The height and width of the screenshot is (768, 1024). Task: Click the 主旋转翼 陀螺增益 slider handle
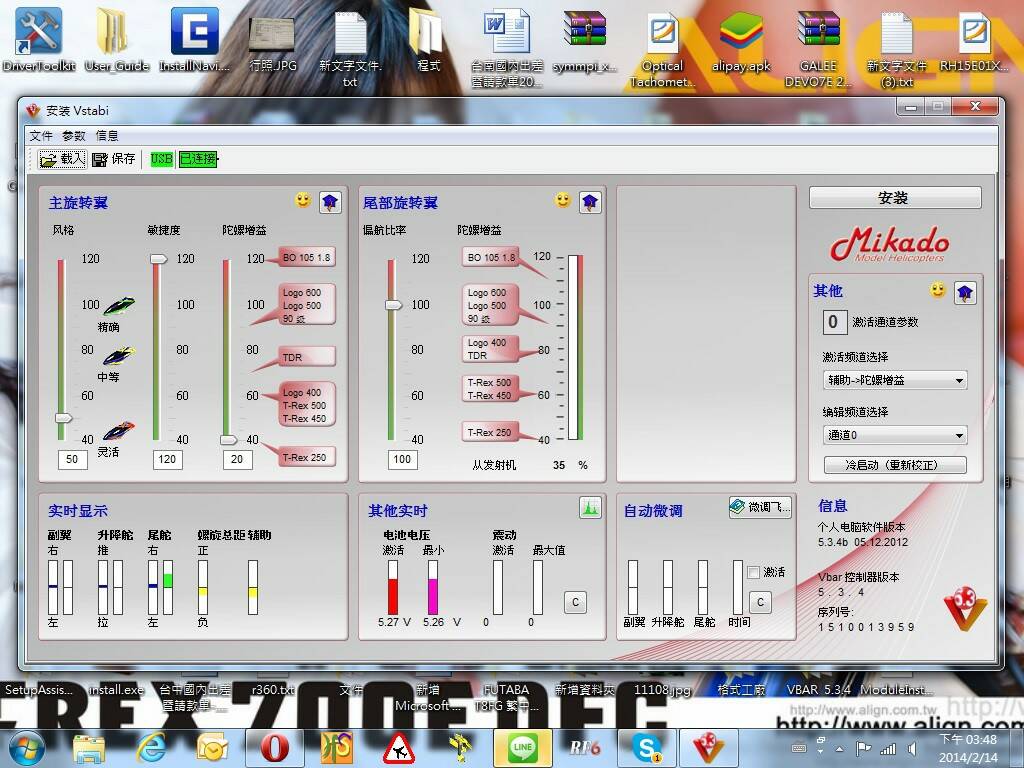click(x=229, y=440)
